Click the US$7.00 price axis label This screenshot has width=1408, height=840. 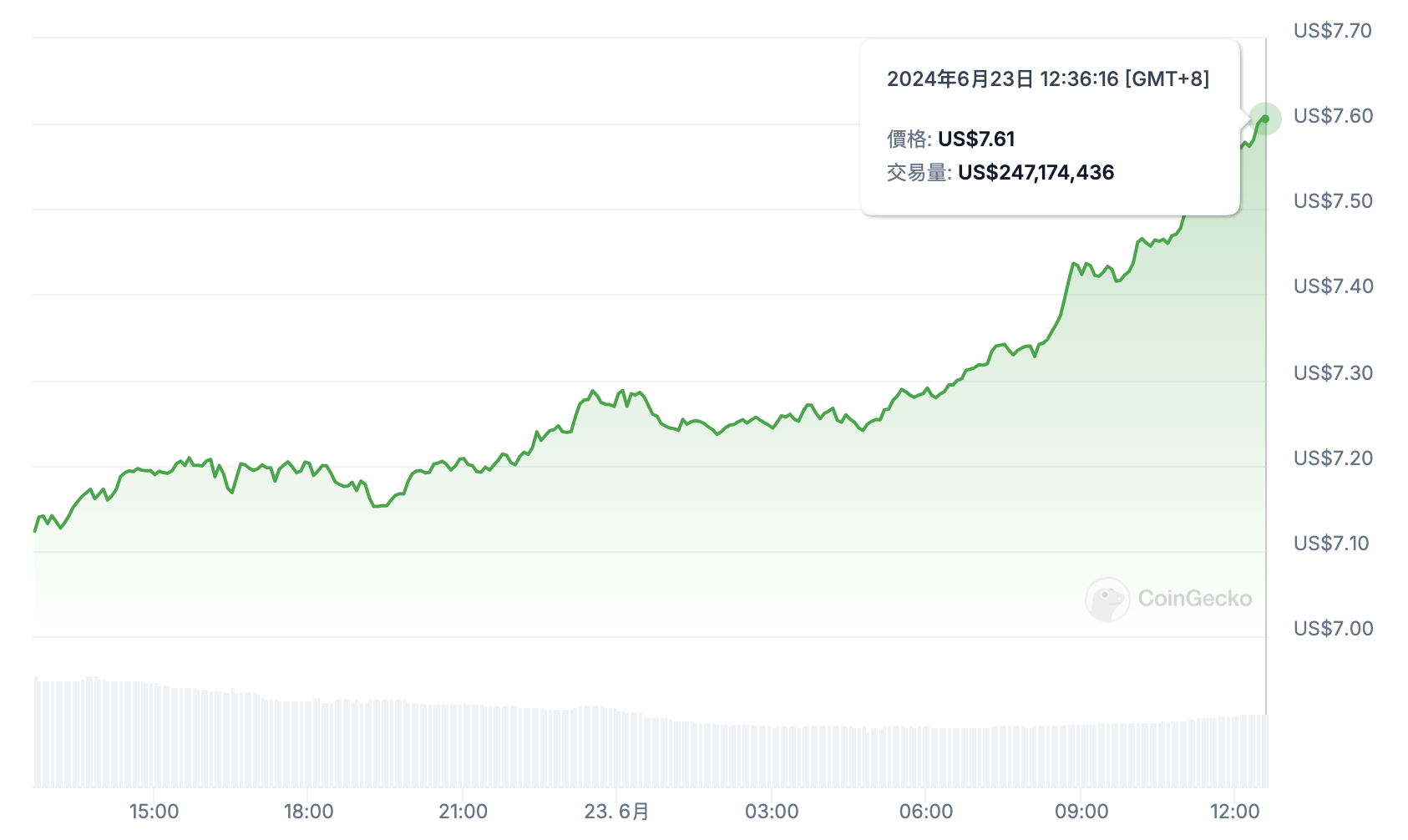1333,629
